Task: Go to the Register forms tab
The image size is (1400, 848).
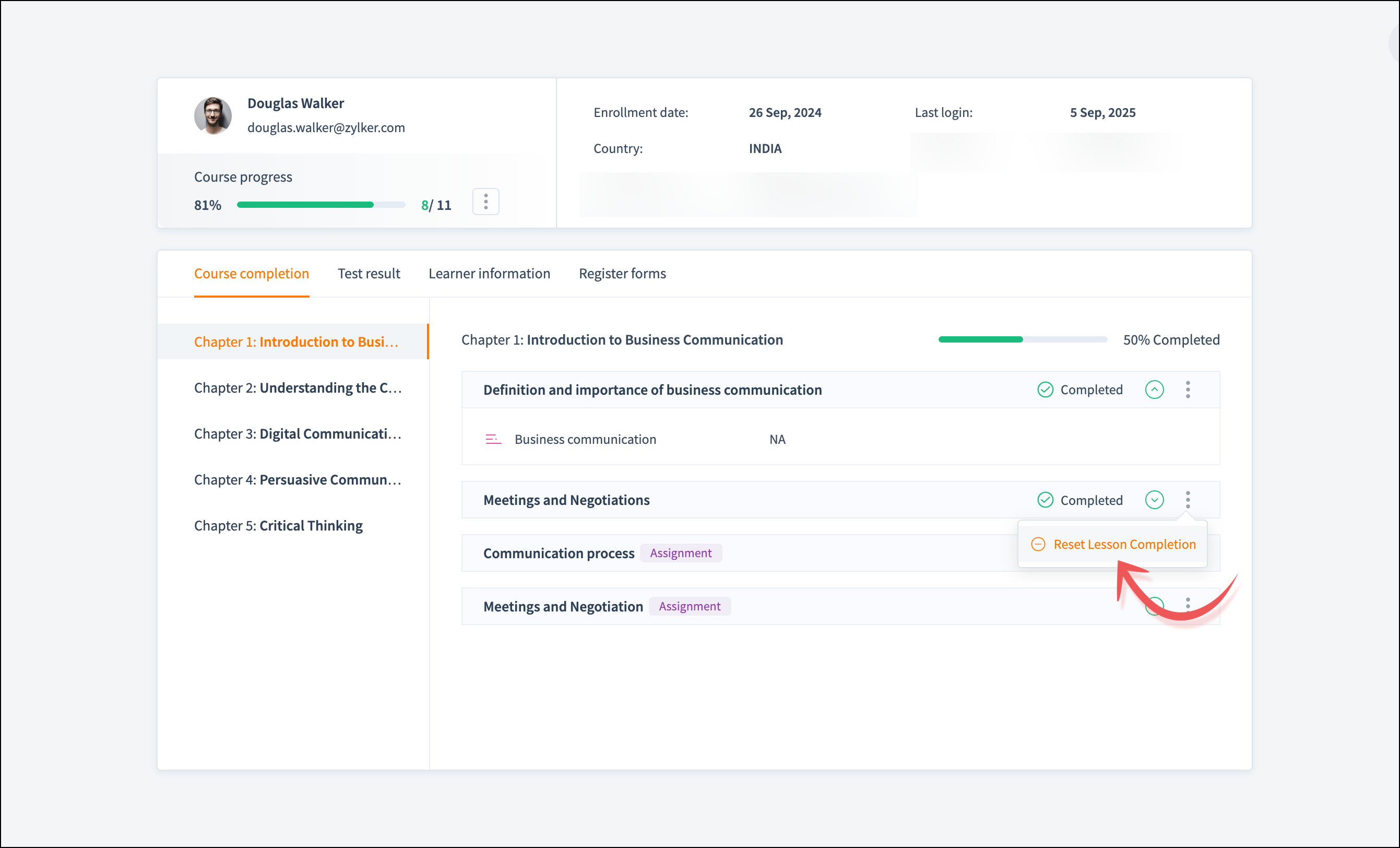Action: [x=622, y=274]
